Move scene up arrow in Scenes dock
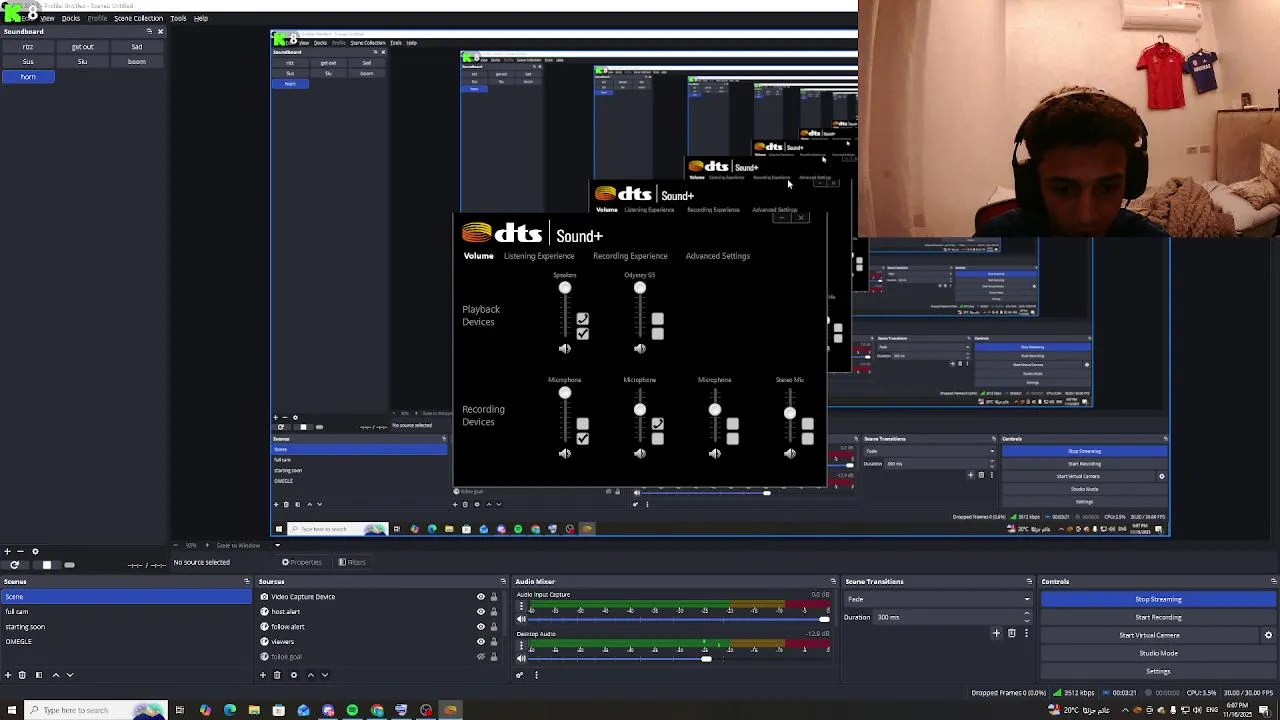 (x=55, y=675)
